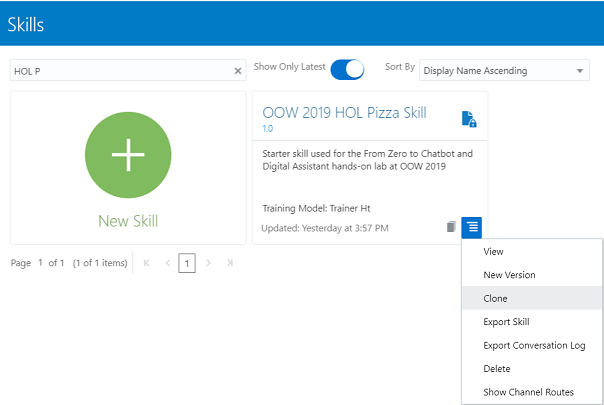This screenshot has height=405, width=604.
Task: Click Updated: Yesterday at 3:57 PM text
Action: tap(325, 228)
